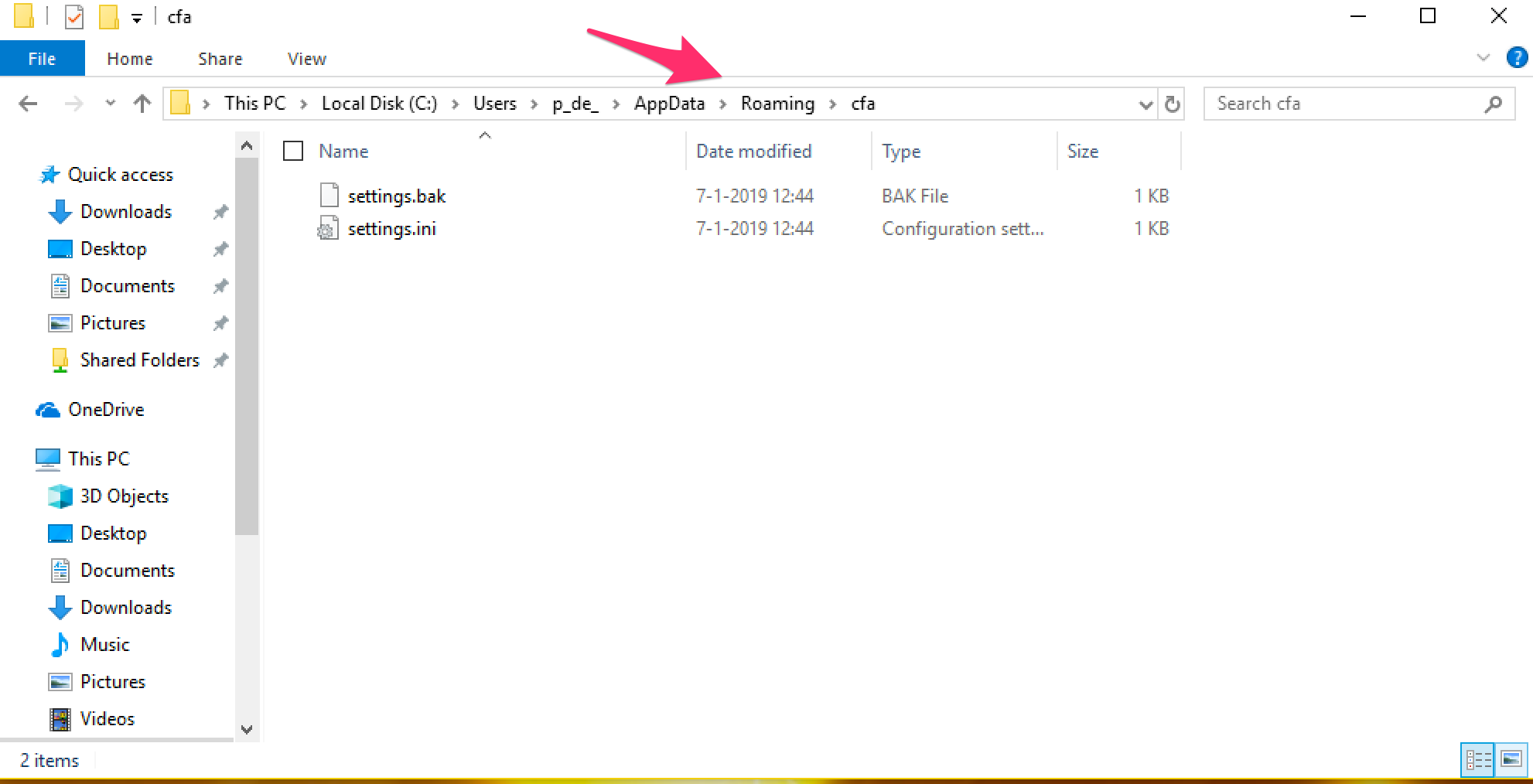Refresh the cfa folder view
The height and width of the screenshot is (784, 1533).
(1173, 104)
